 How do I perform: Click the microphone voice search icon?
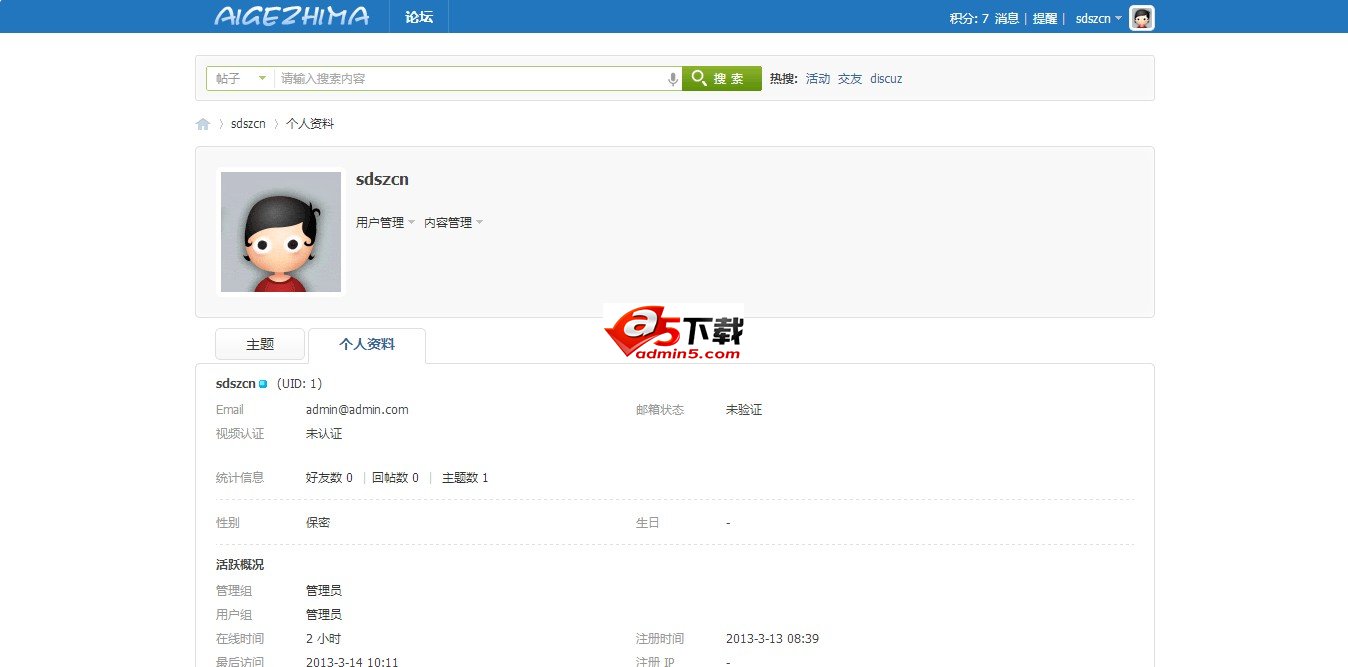[x=673, y=79]
